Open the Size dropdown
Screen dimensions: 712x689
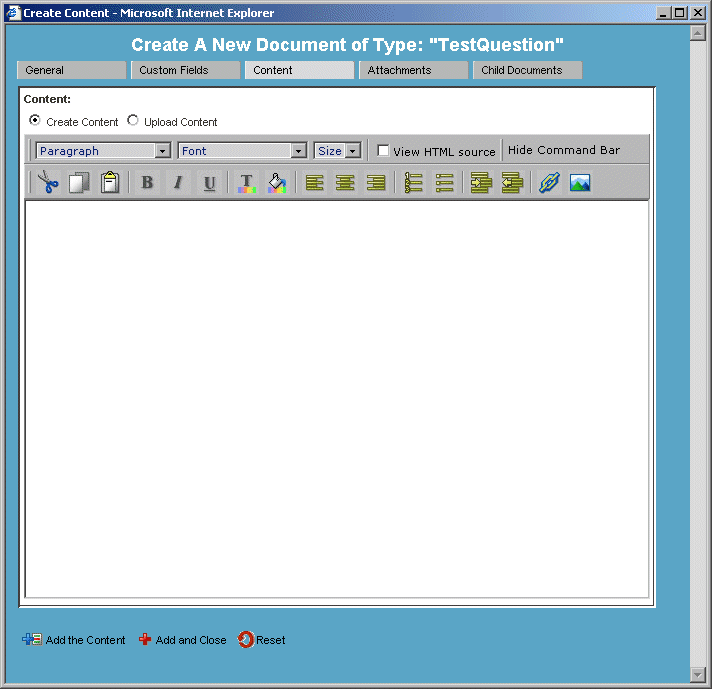[x=337, y=150]
